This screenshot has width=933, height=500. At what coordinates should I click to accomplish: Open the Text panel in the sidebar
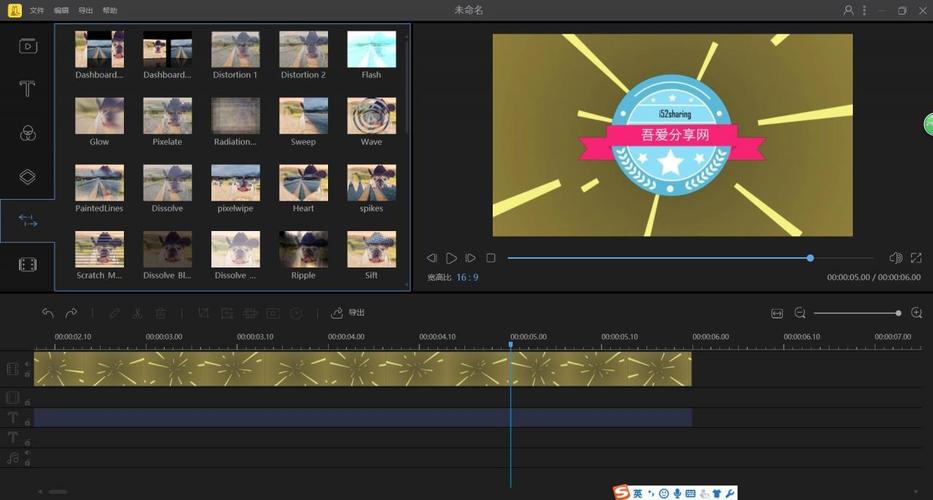(x=28, y=89)
